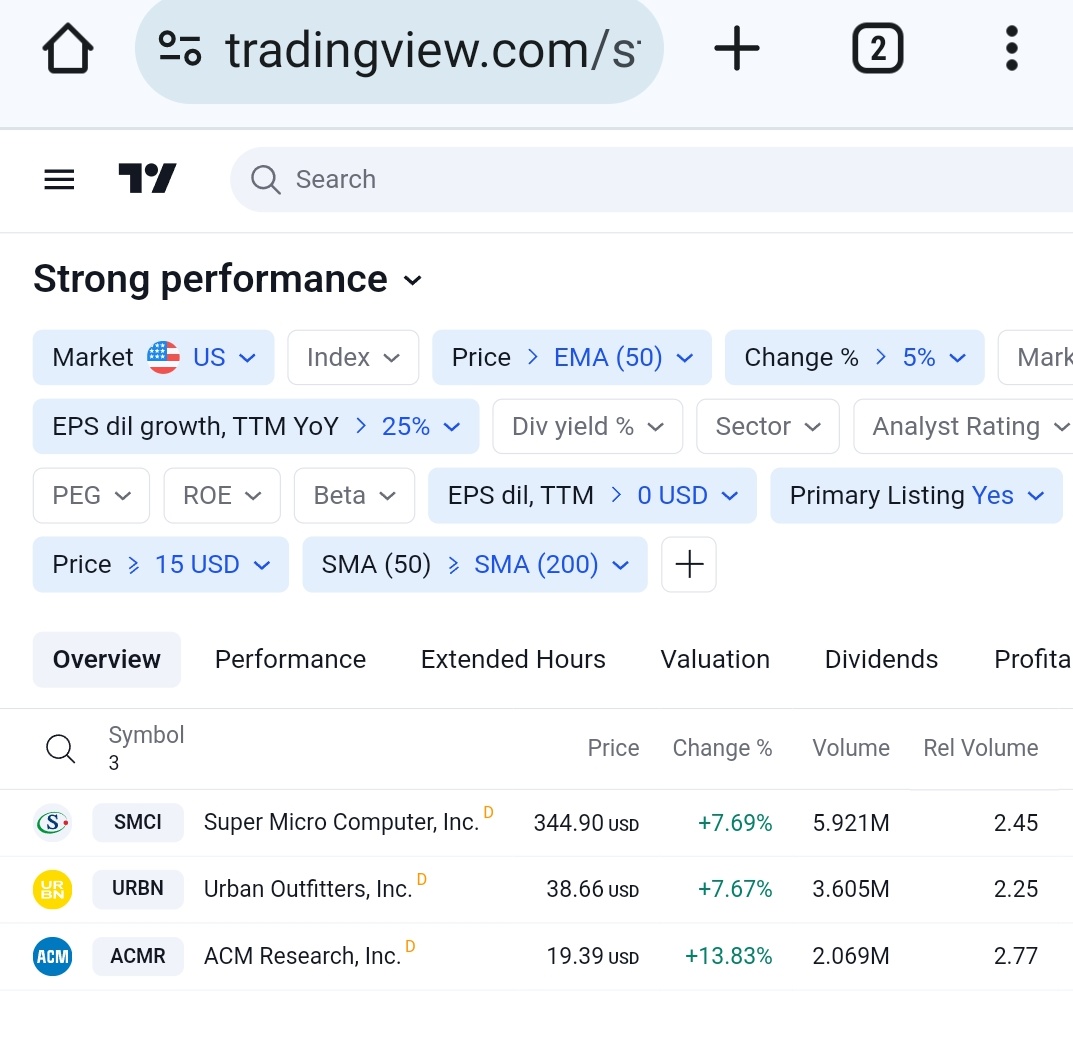Expand Strong performance screener dropdown
1073x1041 pixels.
(x=228, y=279)
